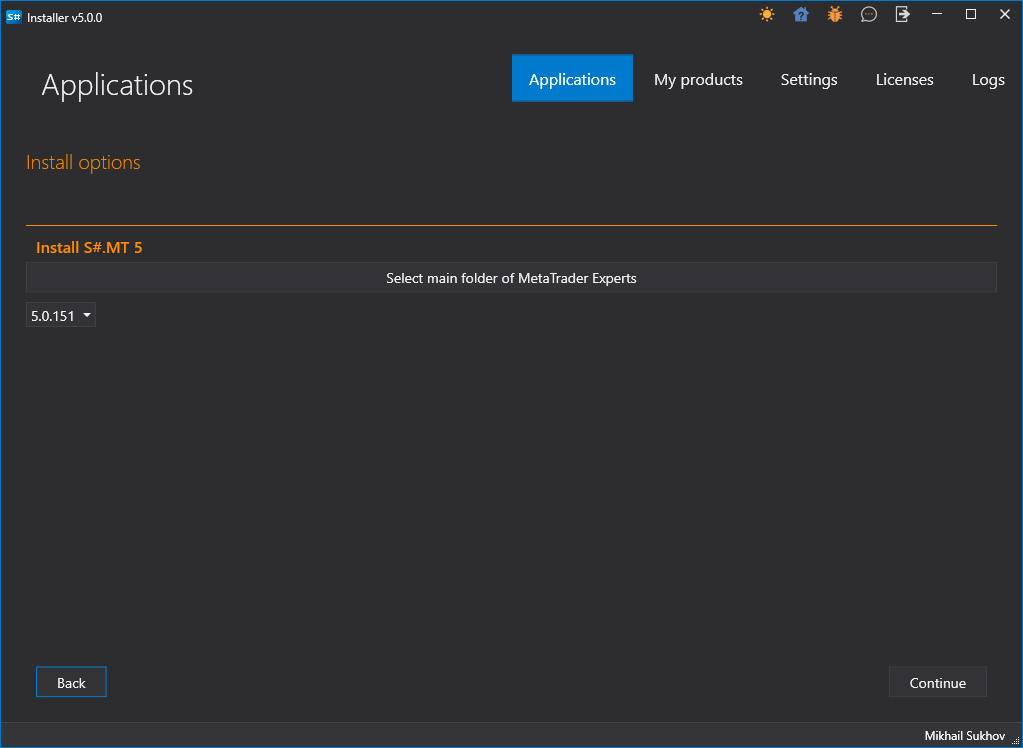Click the Installer v5.0.0 title text
The width and height of the screenshot is (1023, 748).
(65, 18)
